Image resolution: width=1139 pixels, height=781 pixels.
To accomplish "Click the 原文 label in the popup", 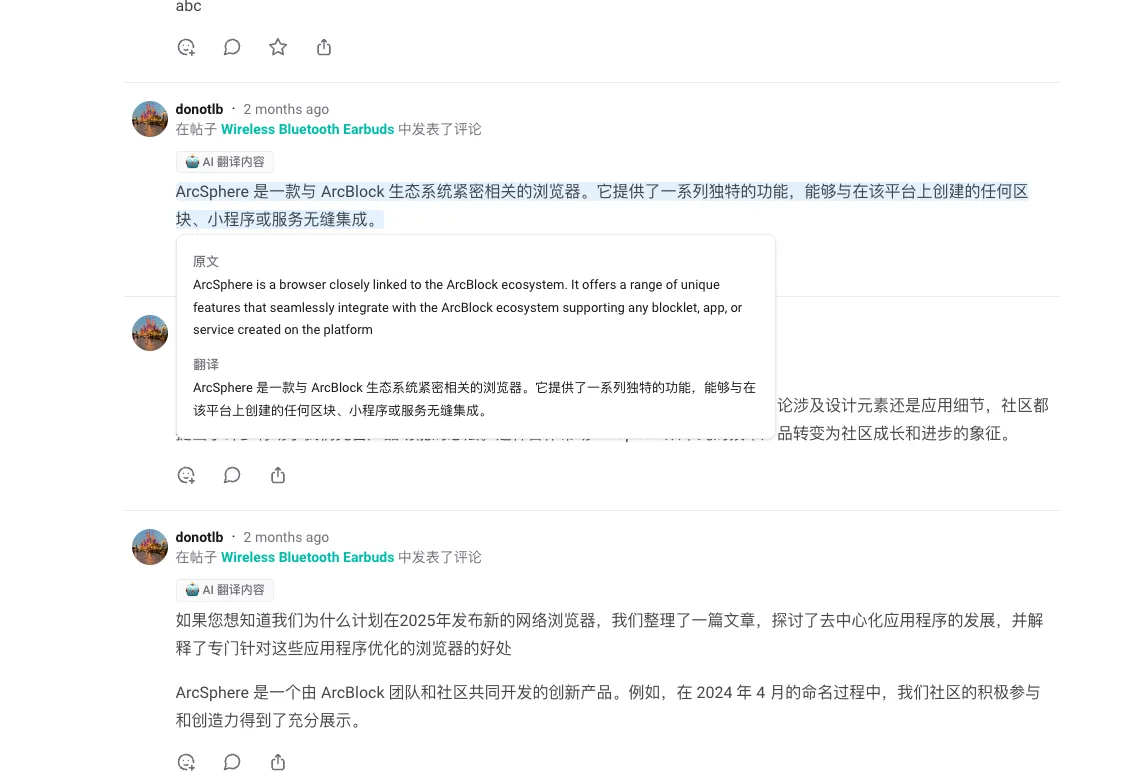I will click(x=206, y=262).
